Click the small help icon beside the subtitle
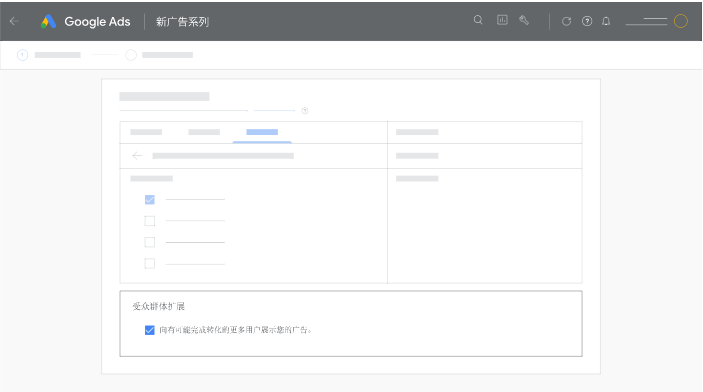The height and width of the screenshot is (392, 703). pyautogui.click(x=305, y=111)
